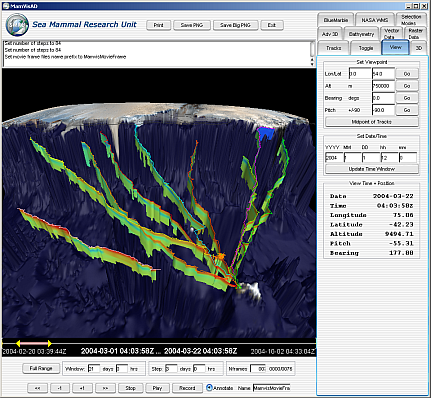Click the Nframes input field
This screenshot has width=431, height=398.
(258, 369)
